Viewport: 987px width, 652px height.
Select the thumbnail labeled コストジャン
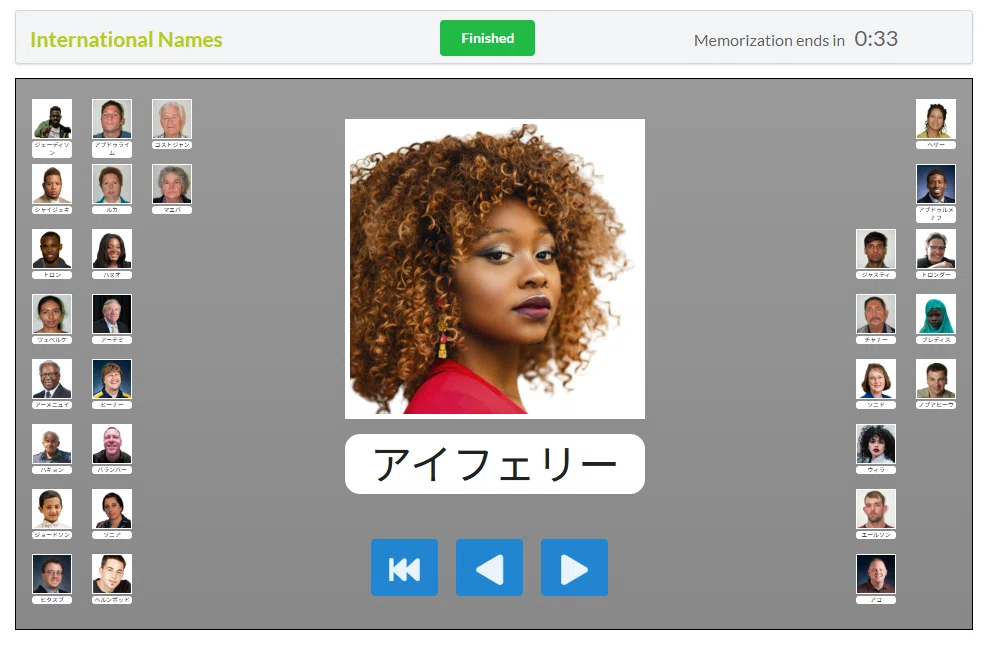tap(172, 119)
